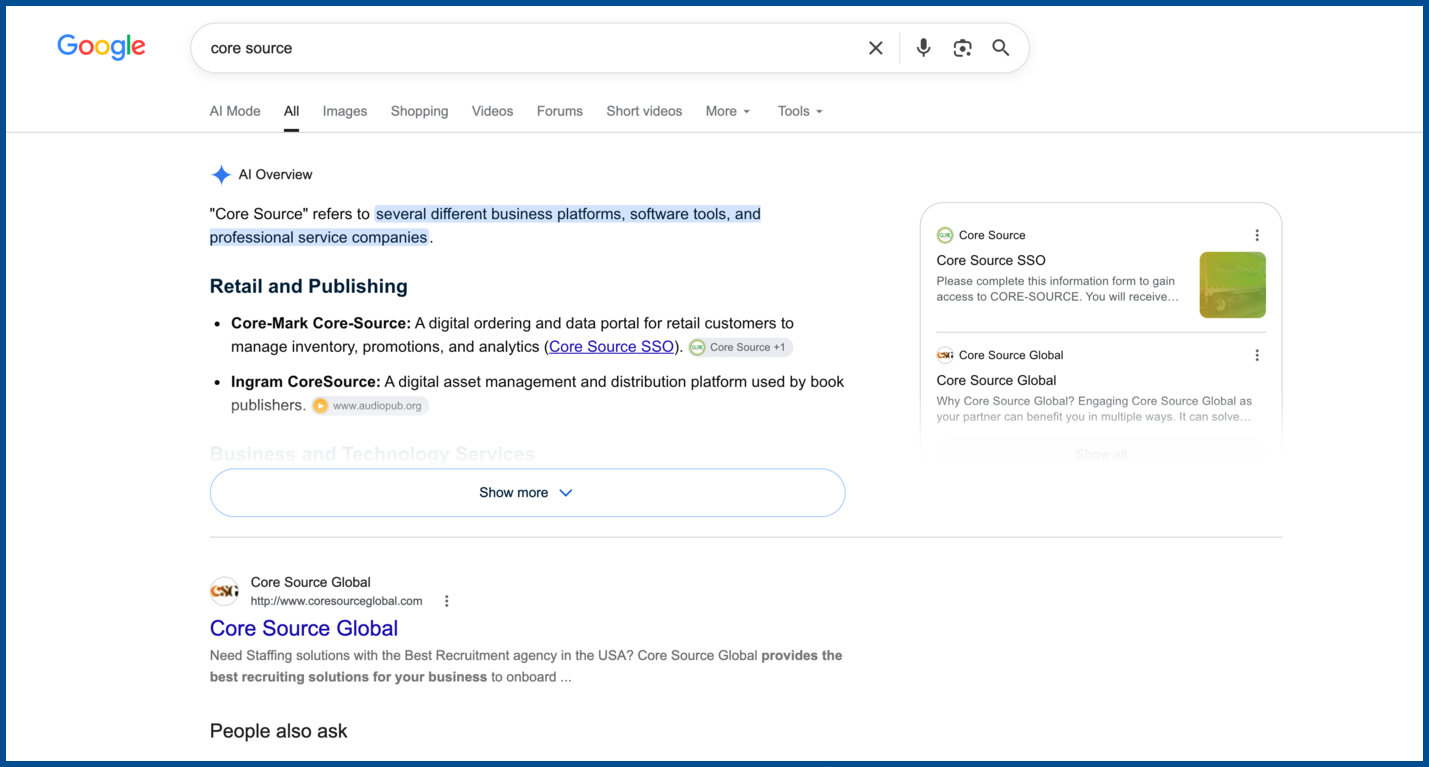Open the blue Core Source Global result title
1429x767 pixels.
click(x=304, y=628)
